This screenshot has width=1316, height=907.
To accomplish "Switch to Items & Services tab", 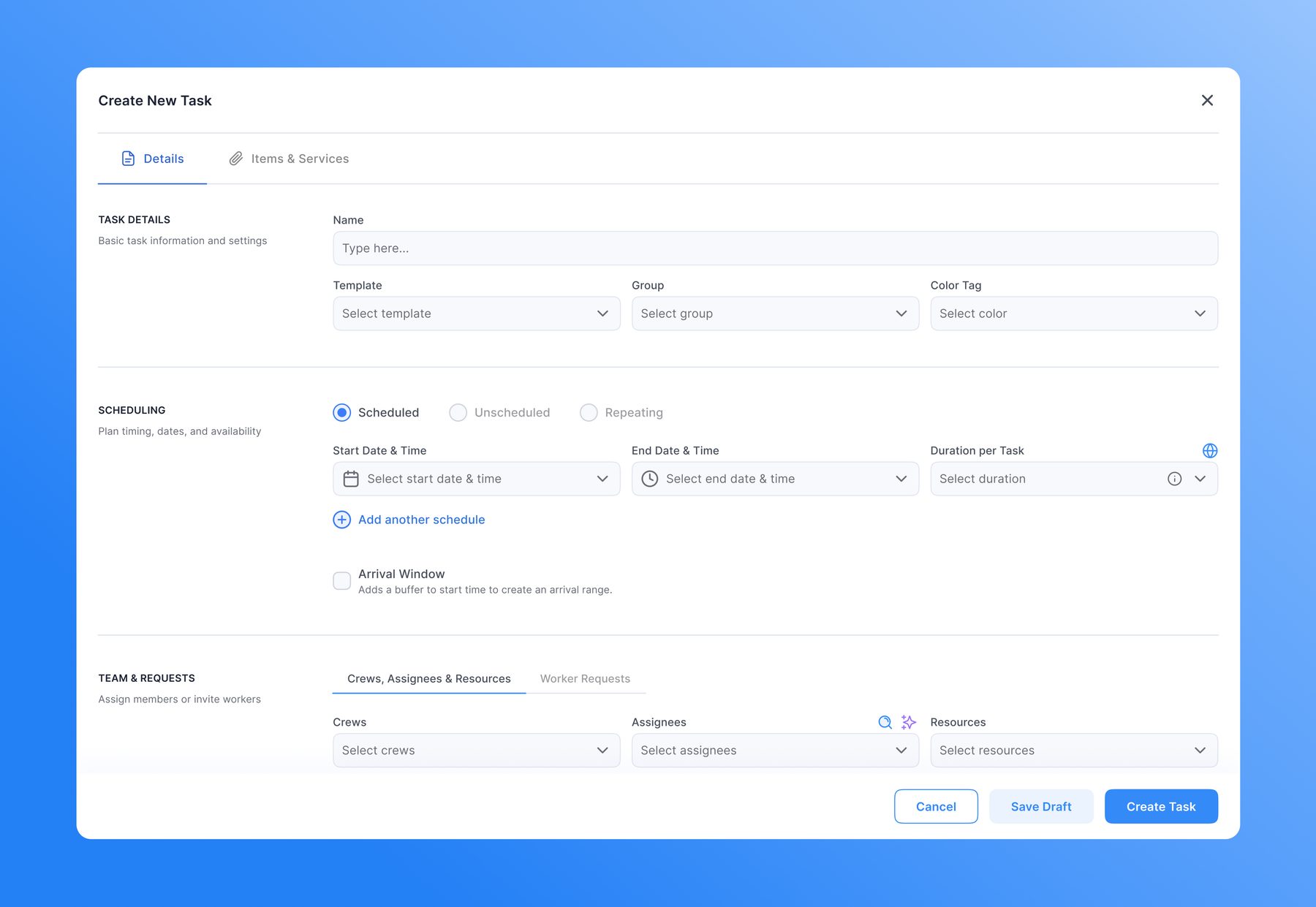I will pos(289,159).
